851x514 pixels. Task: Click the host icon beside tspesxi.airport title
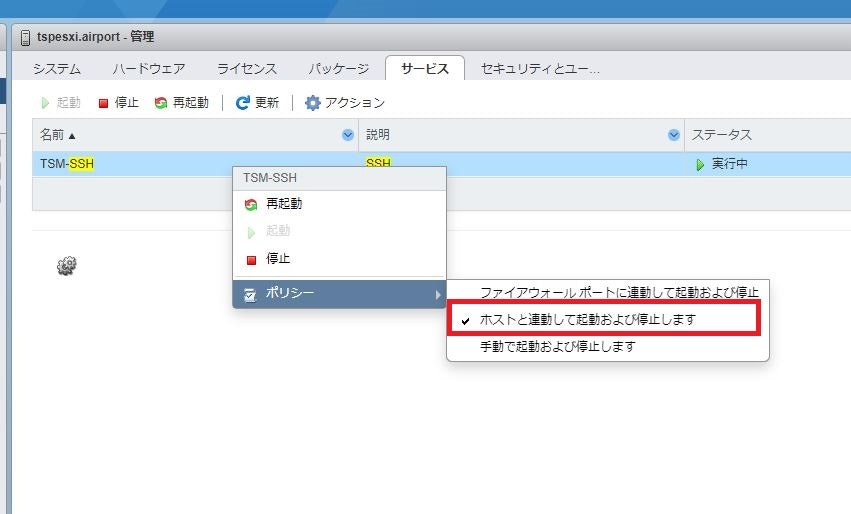26,38
